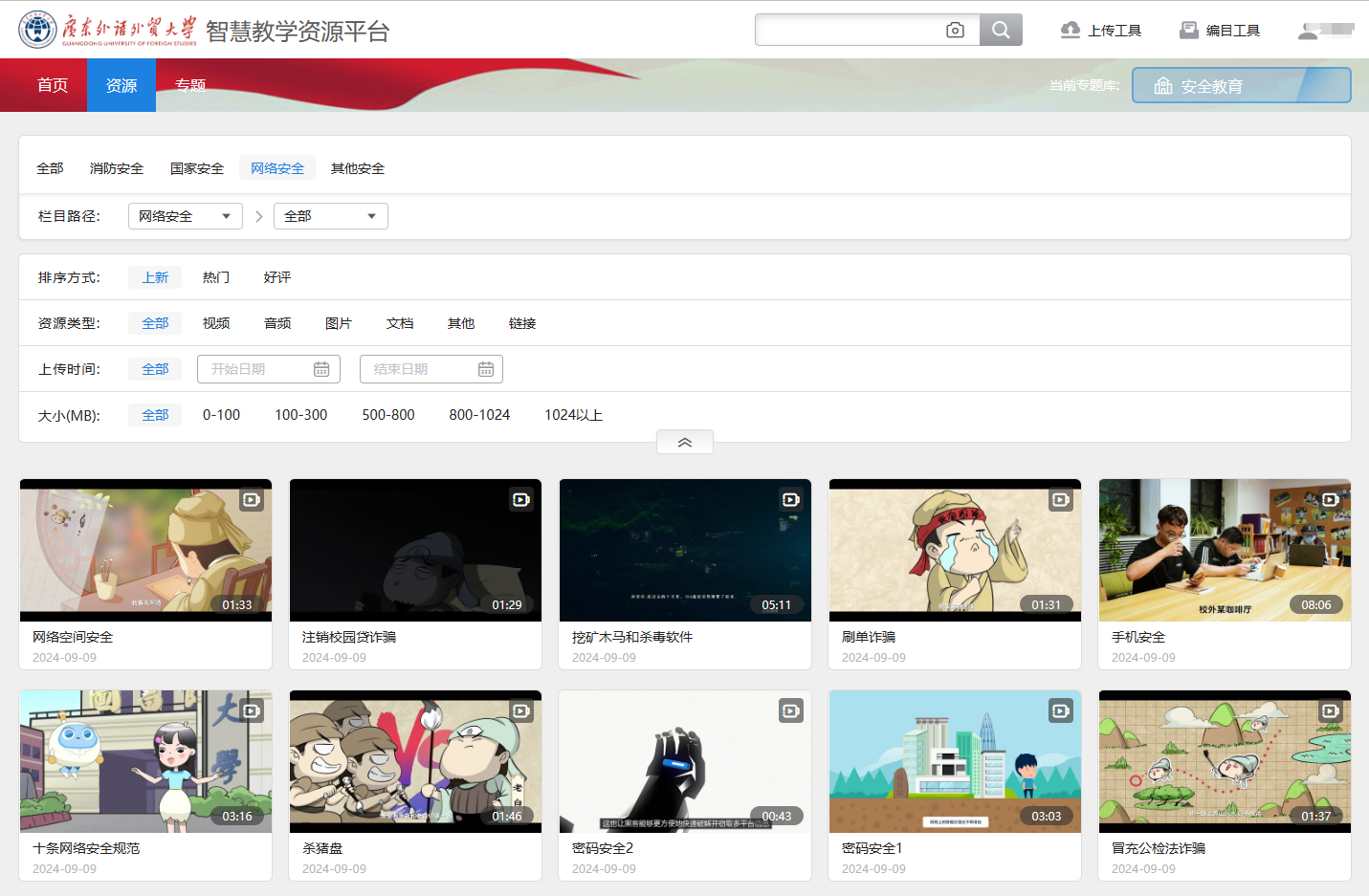Open the 刷单诈骗 video title link
This screenshot has height=896, width=1369.
coord(869,637)
